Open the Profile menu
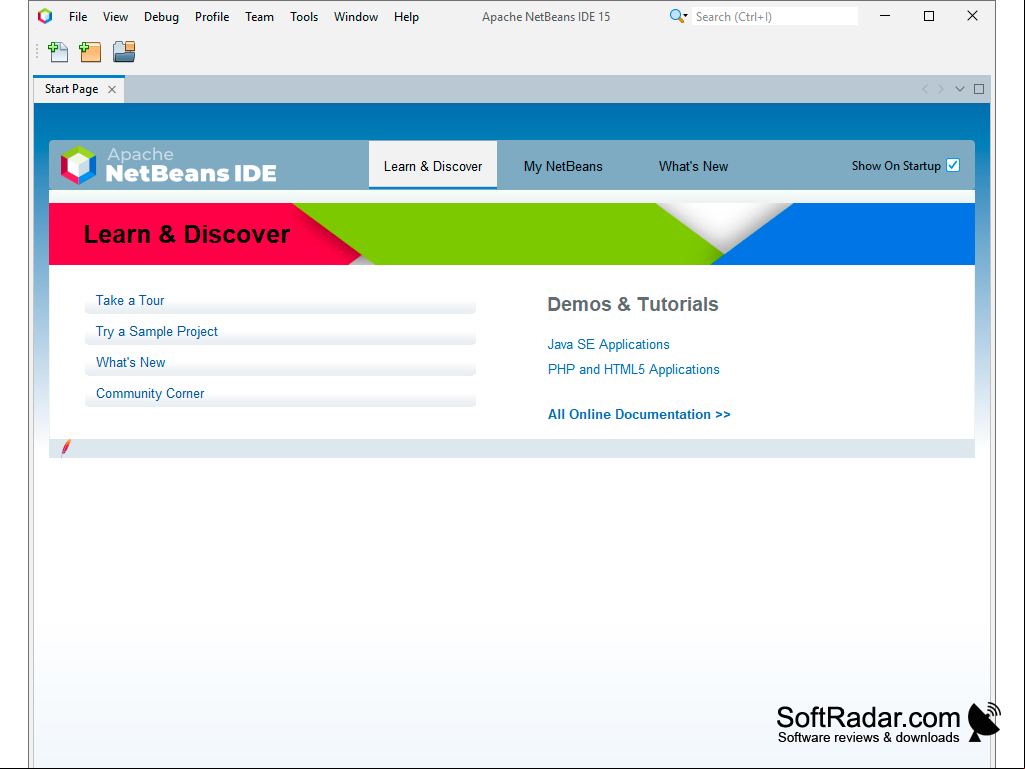The height and width of the screenshot is (769, 1025). pos(212,17)
